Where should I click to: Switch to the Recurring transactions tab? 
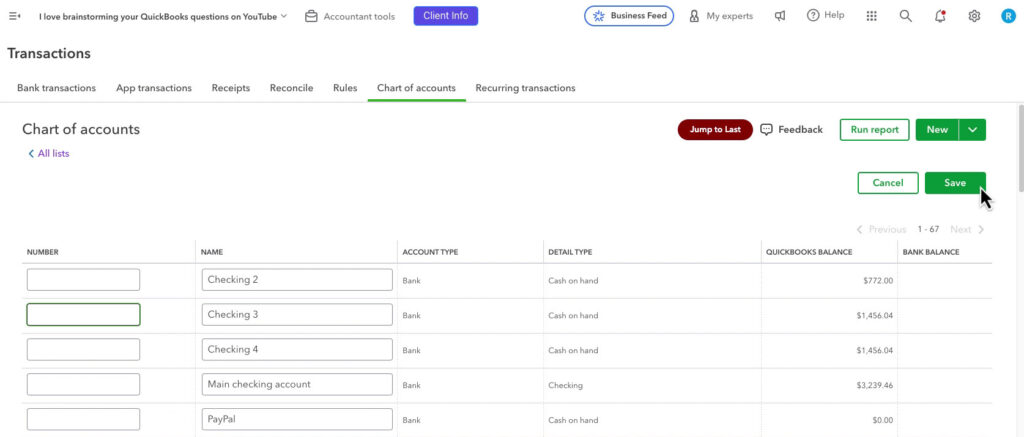point(525,88)
